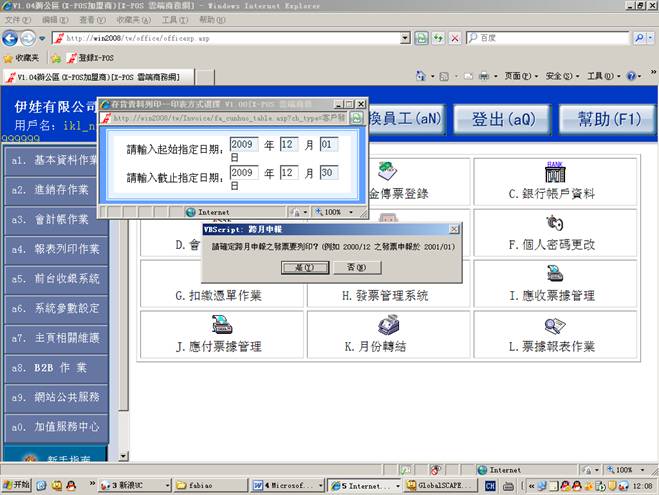The height and width of the screenshot is (495, 659).
Task: Click the I.應收票據管理 icon
Action: point(553,274)
